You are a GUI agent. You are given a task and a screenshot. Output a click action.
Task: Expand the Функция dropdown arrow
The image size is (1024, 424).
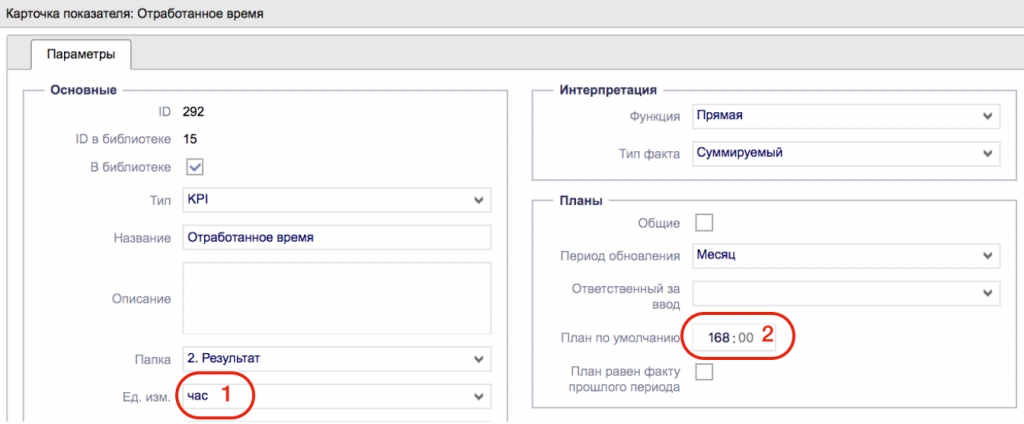click(986, 116)
